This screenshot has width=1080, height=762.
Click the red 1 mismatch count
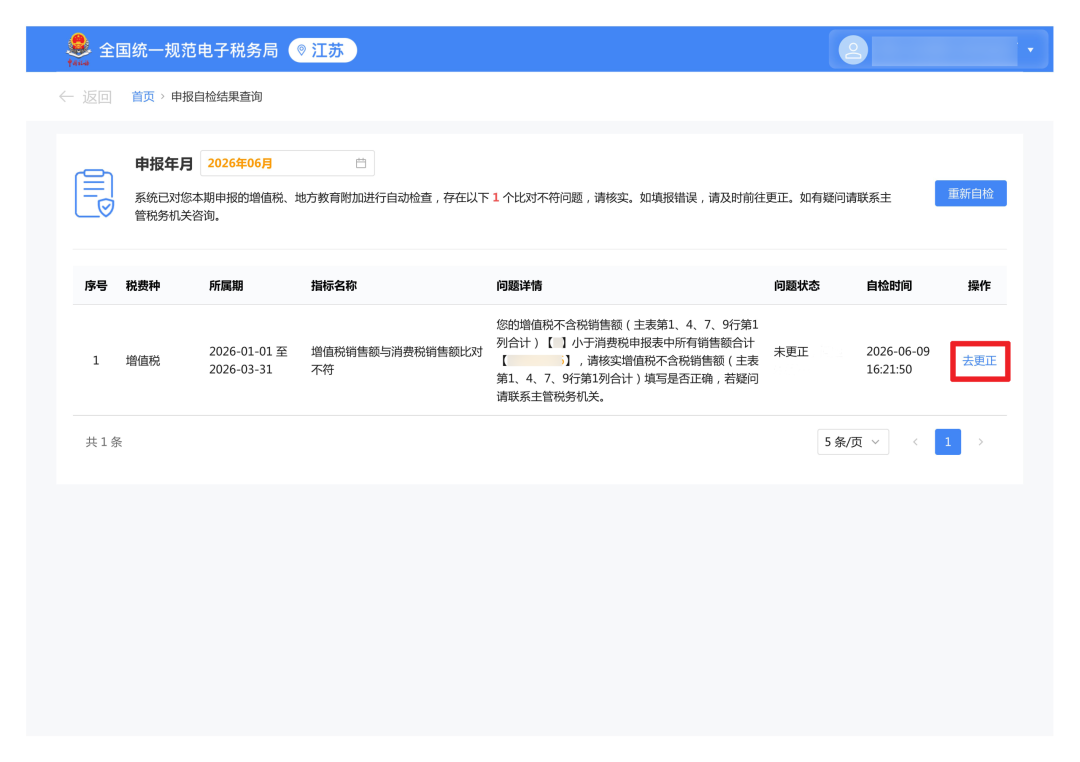pos(495,198)
